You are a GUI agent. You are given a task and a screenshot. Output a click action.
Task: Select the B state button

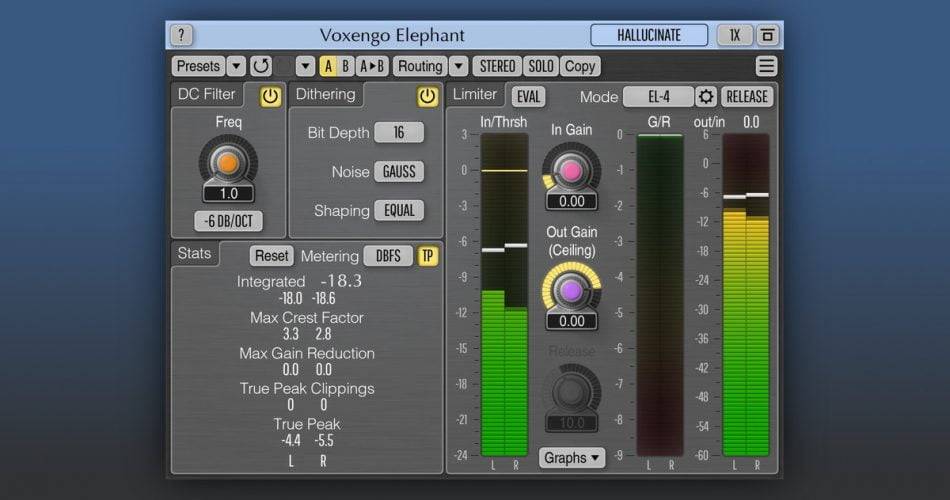click(x=345, y=66)
